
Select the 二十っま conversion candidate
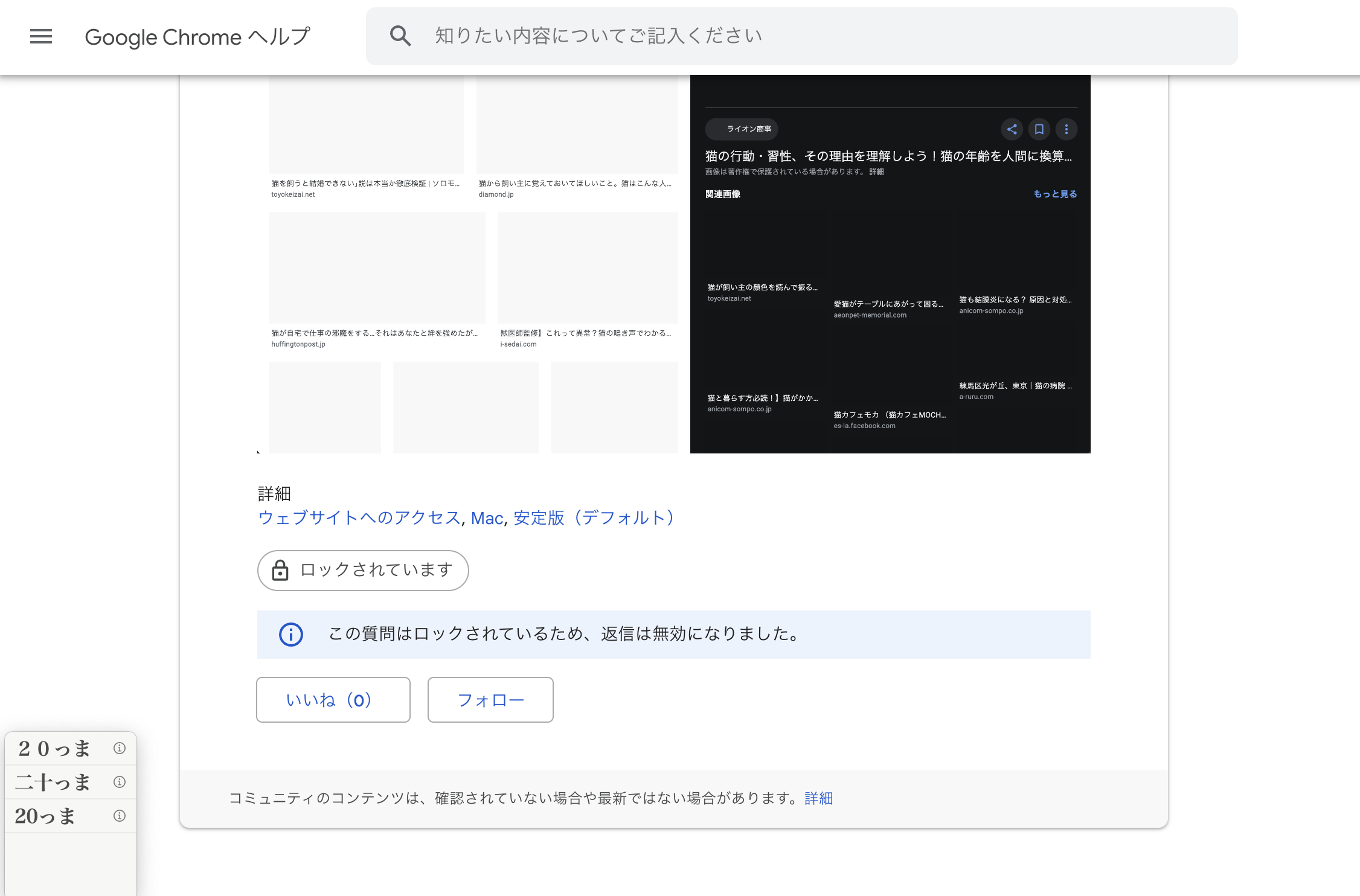click(x=52, y=782)
